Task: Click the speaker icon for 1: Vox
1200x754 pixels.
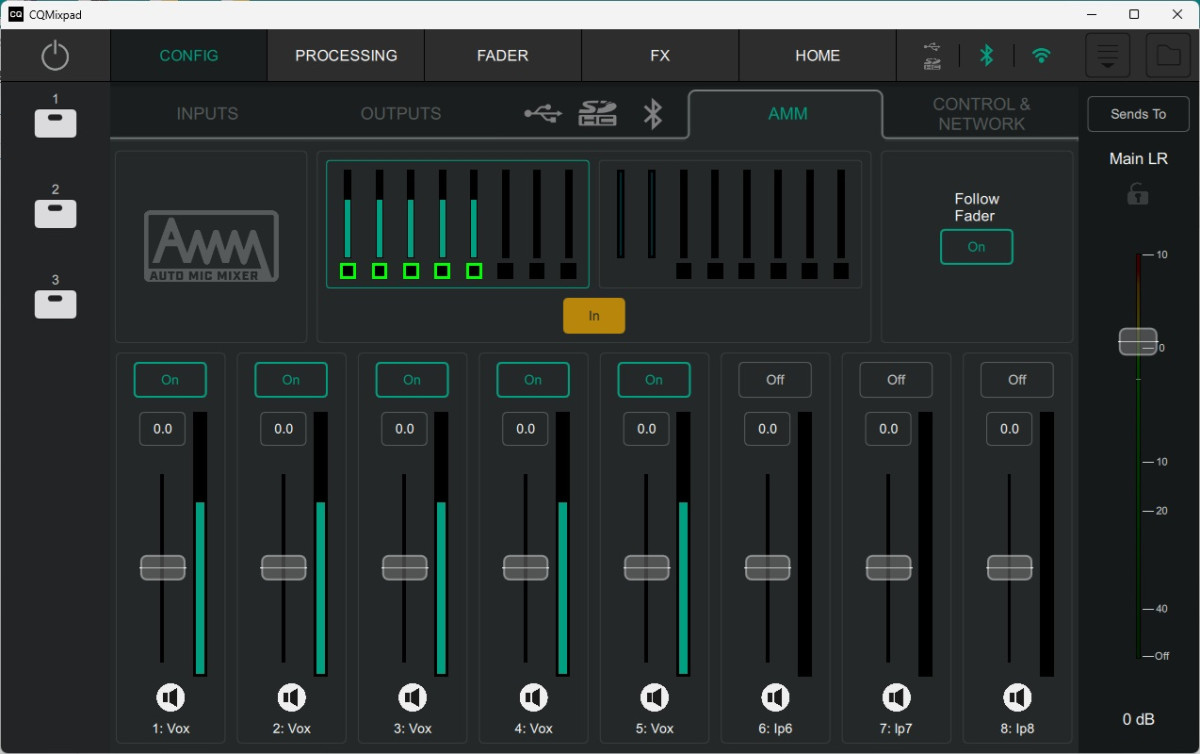Action: pyautogui.click(x=170, y=697)
